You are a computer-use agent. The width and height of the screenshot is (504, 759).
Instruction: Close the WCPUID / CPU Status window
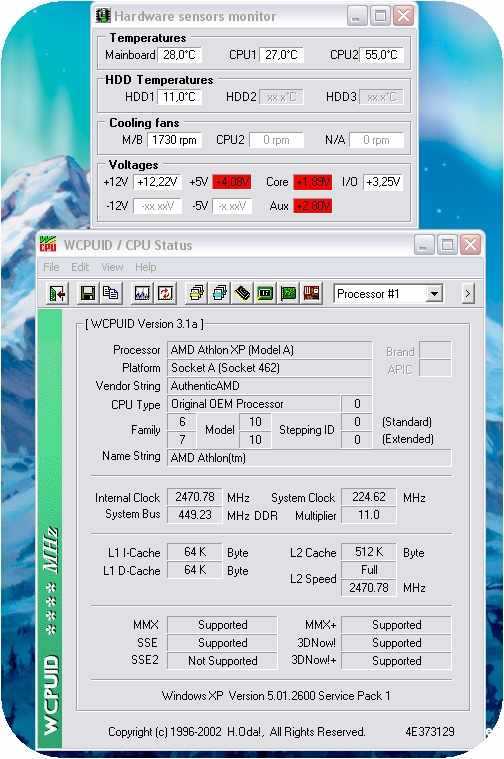470,245
